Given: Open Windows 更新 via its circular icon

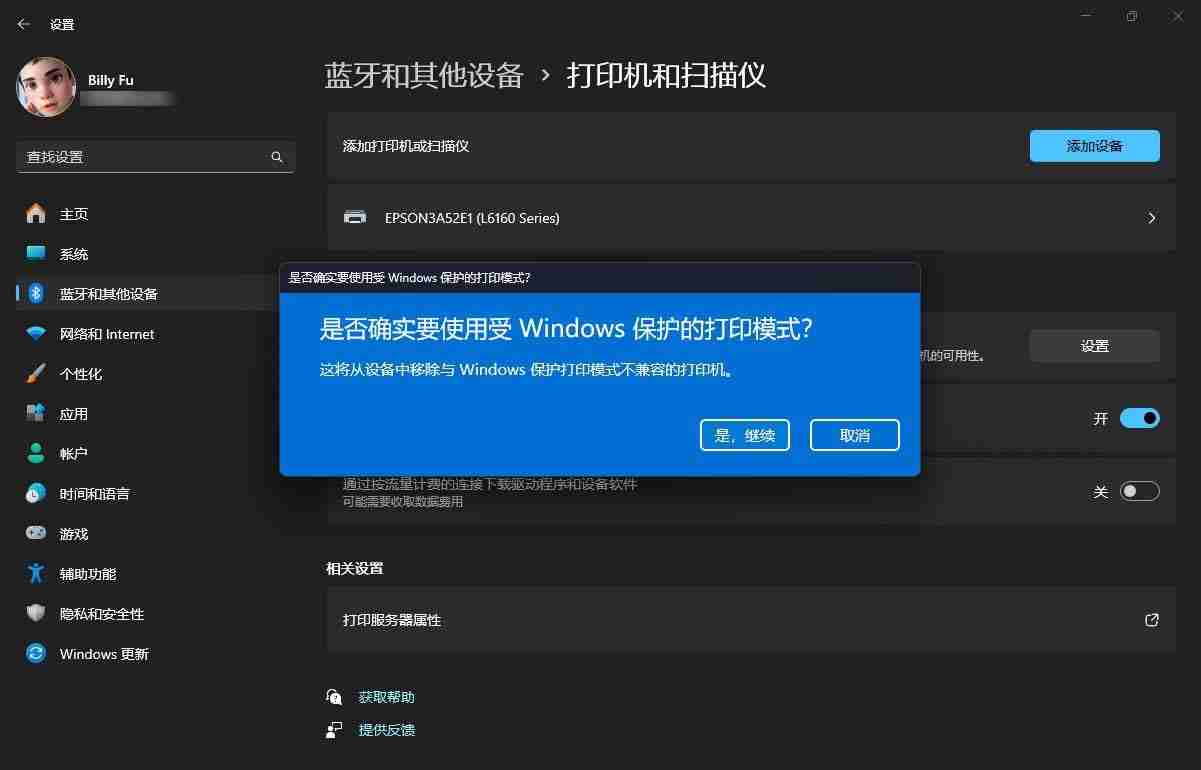Looking at the screenshot, I should (x=39, y=653).
